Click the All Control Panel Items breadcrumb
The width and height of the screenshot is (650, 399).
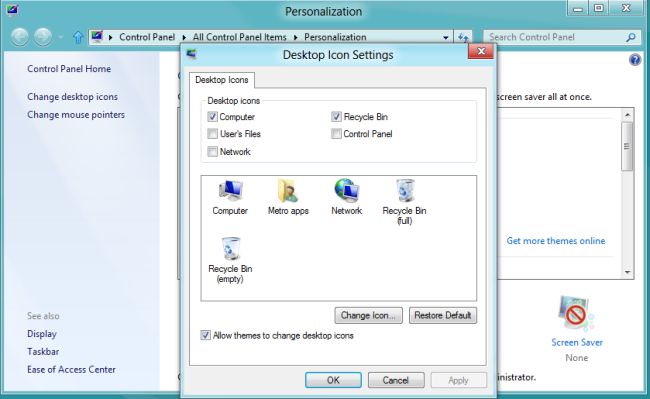[239, 37]
